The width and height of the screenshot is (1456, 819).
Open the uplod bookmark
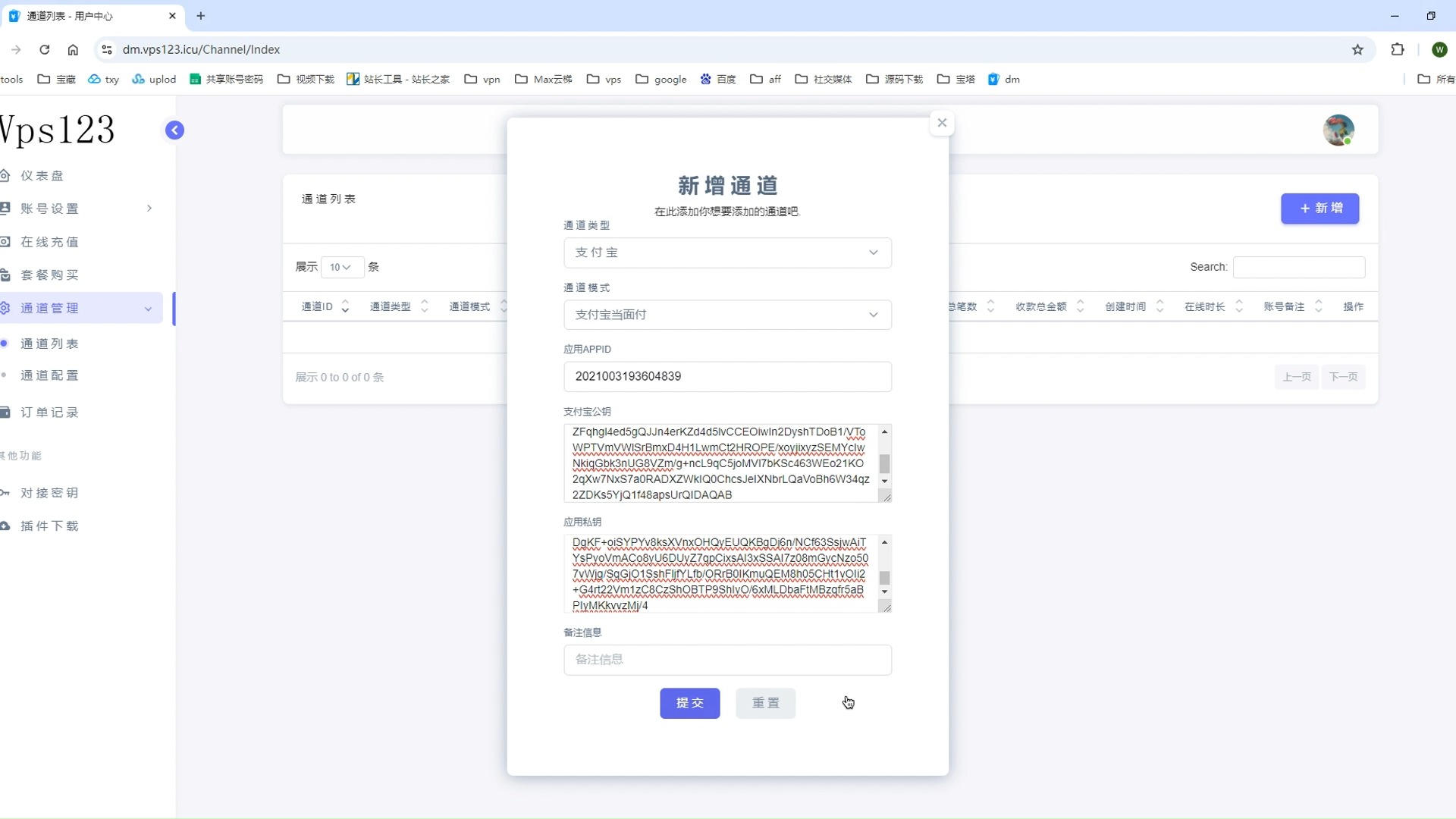[x=154, y=79]
